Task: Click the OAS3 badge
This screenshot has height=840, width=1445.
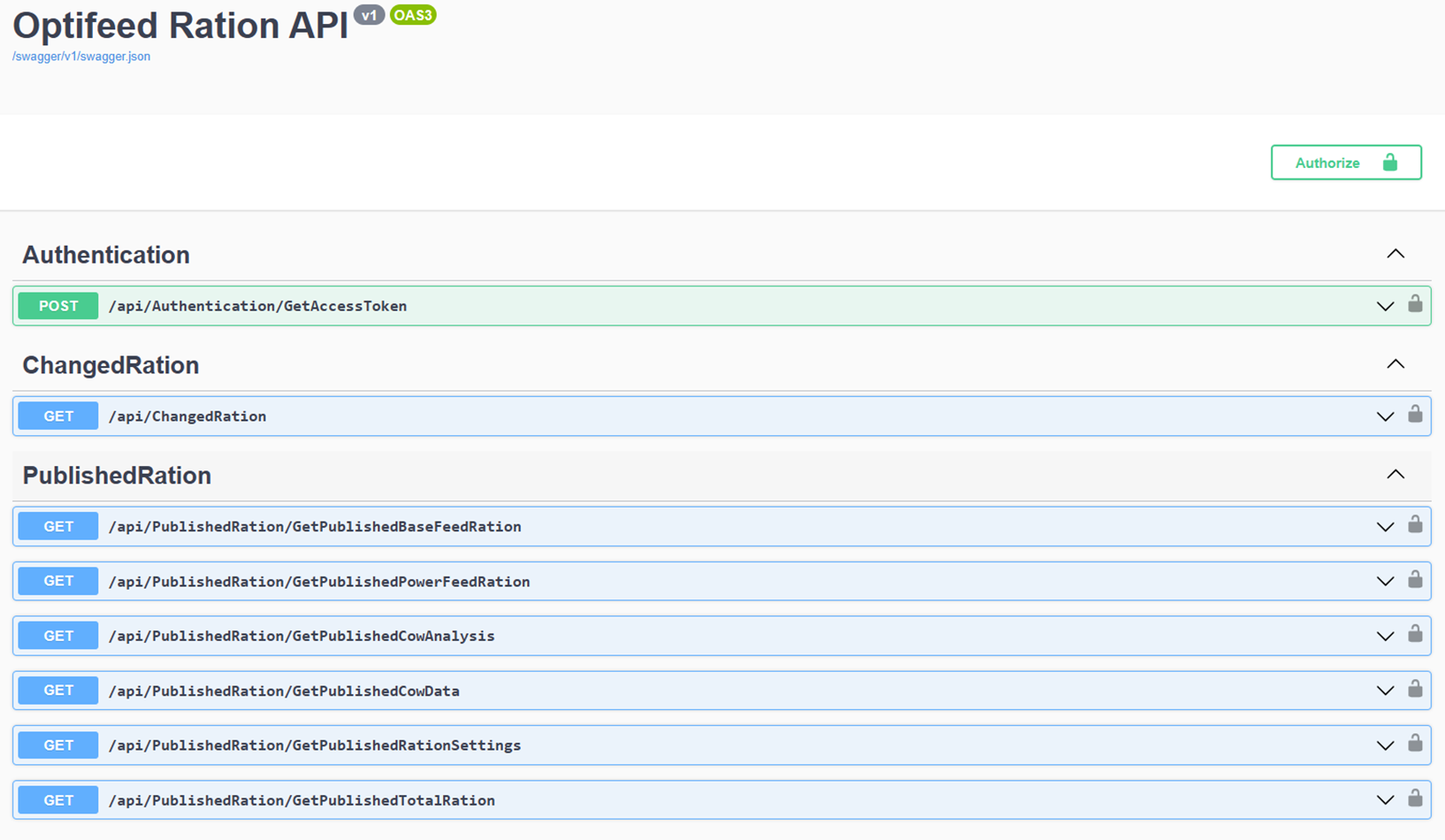Action: (413, 15)
